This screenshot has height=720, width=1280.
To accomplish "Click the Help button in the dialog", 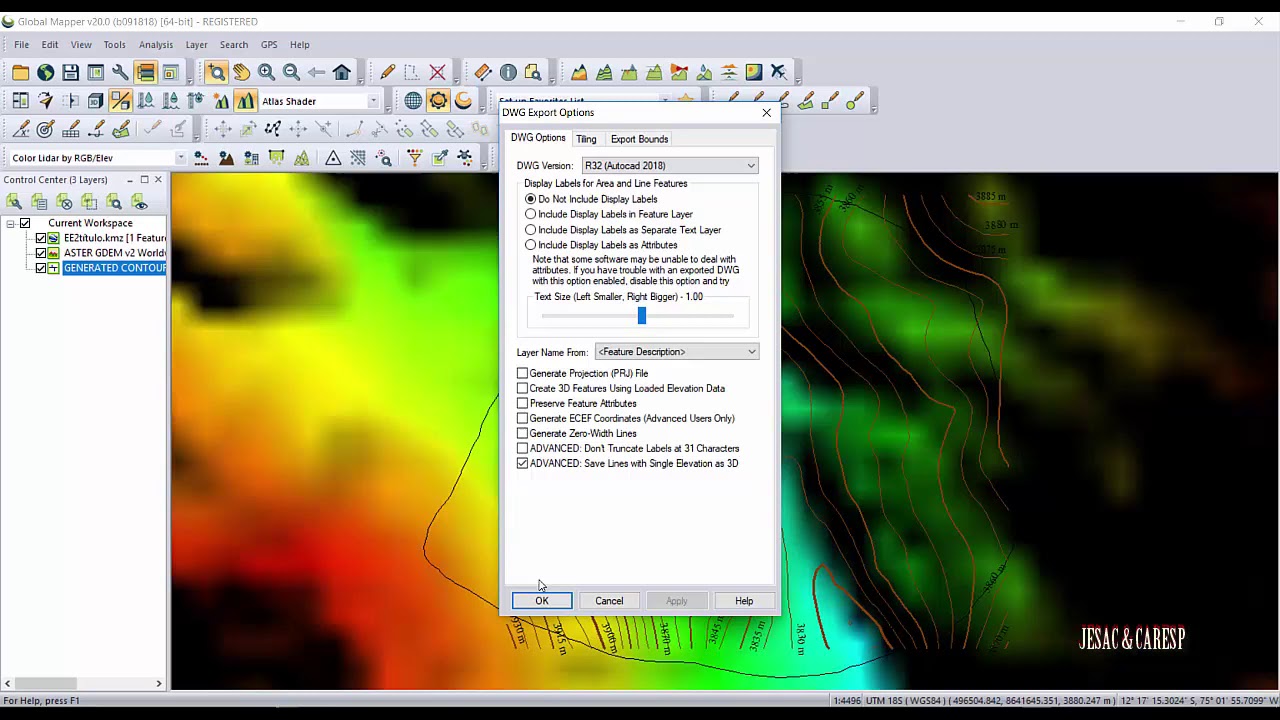I will [x=744, y=601].
